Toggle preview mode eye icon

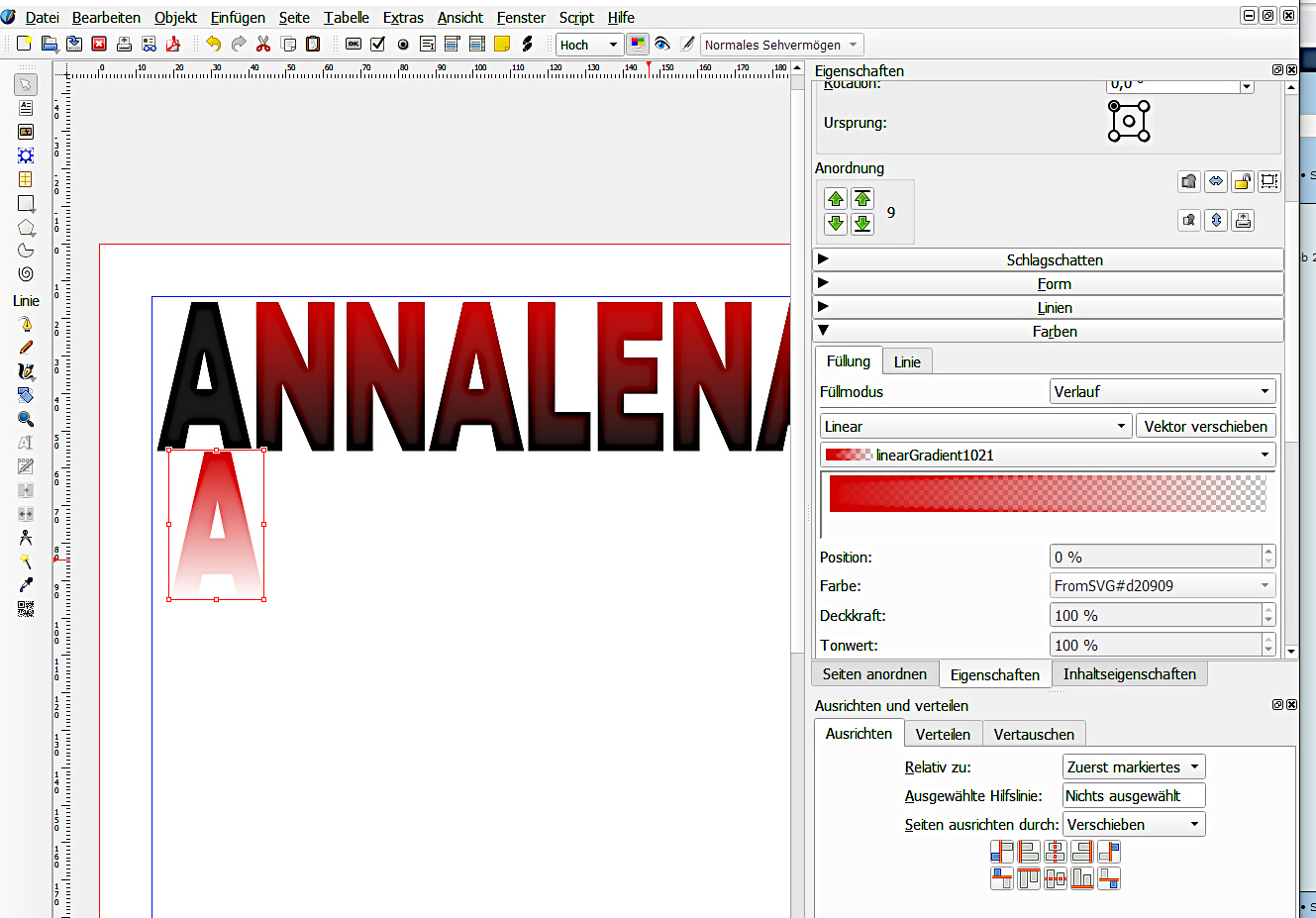662,45
